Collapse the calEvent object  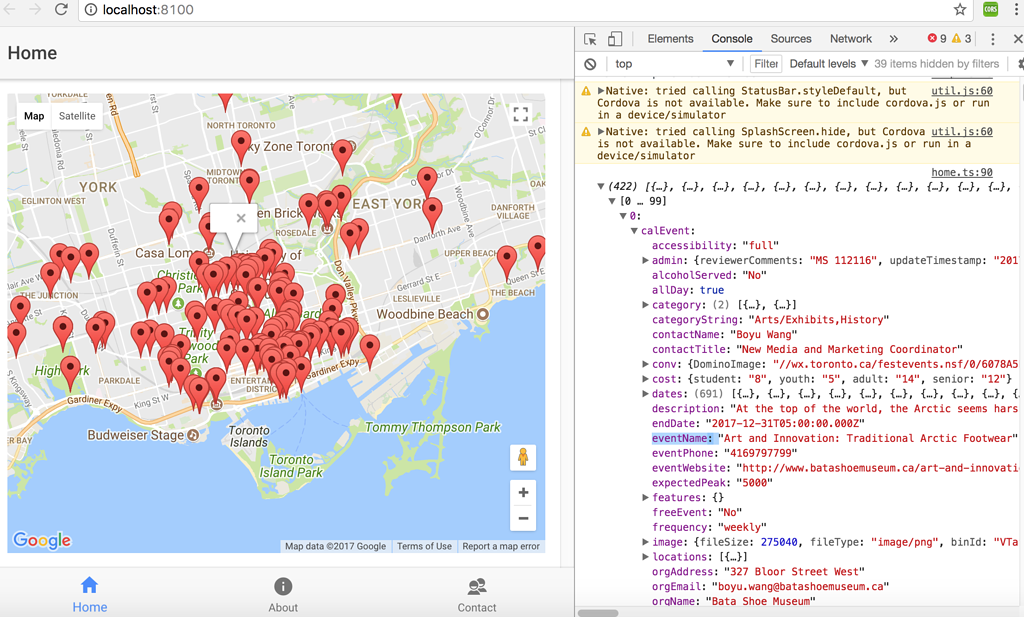(x=634, y=231)
